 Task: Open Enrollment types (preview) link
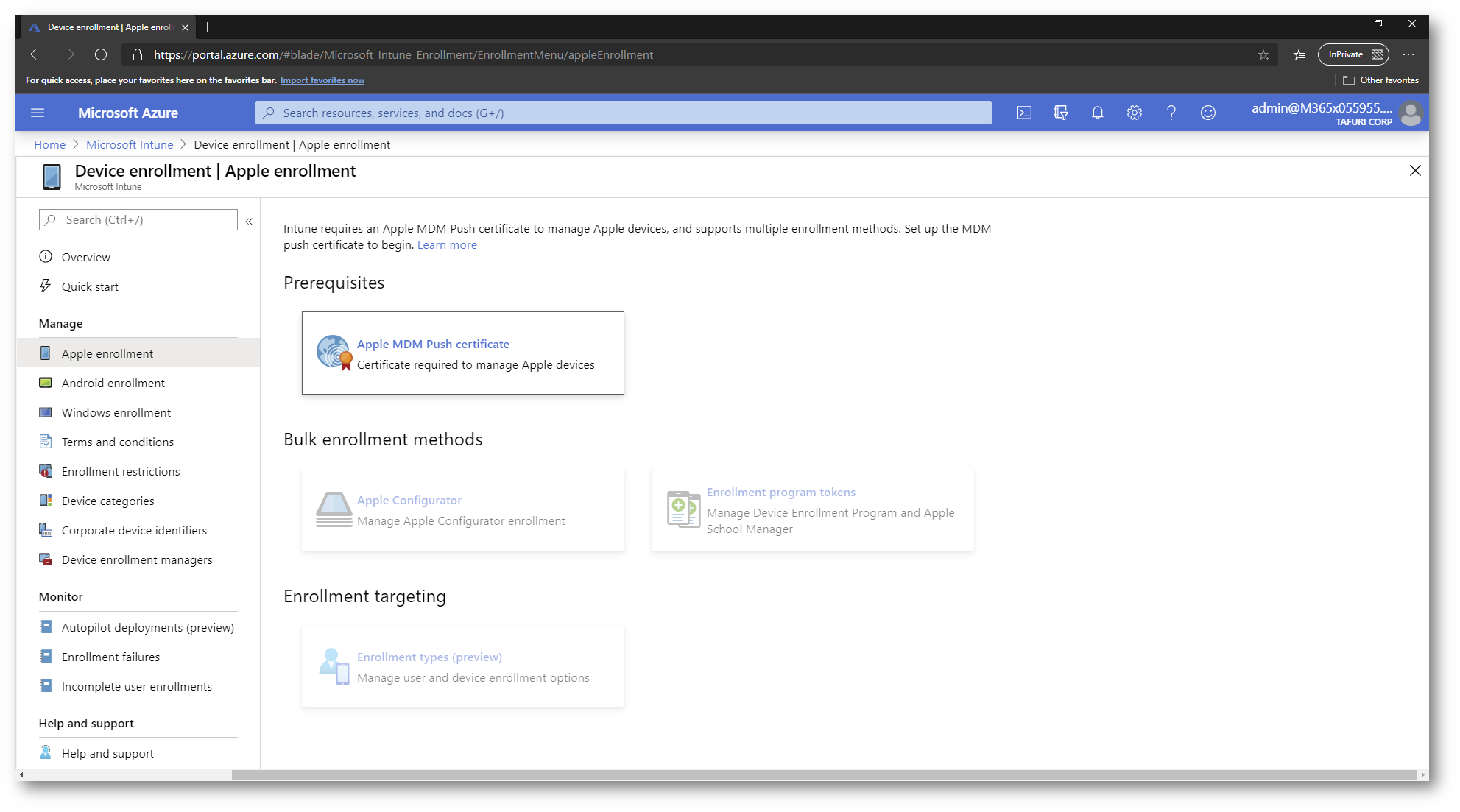pos(429,657)
